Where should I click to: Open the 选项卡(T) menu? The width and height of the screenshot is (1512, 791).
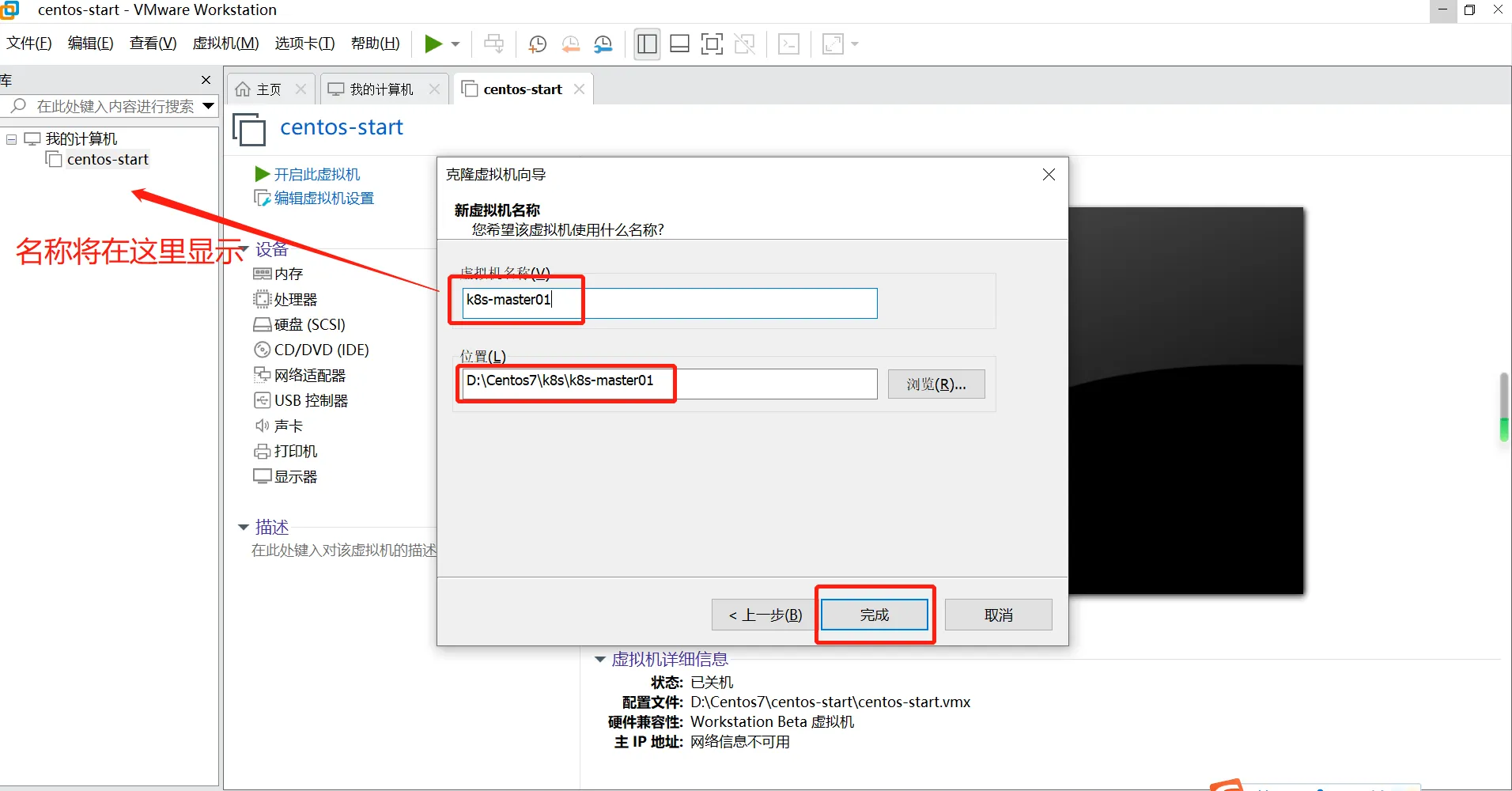304,44
